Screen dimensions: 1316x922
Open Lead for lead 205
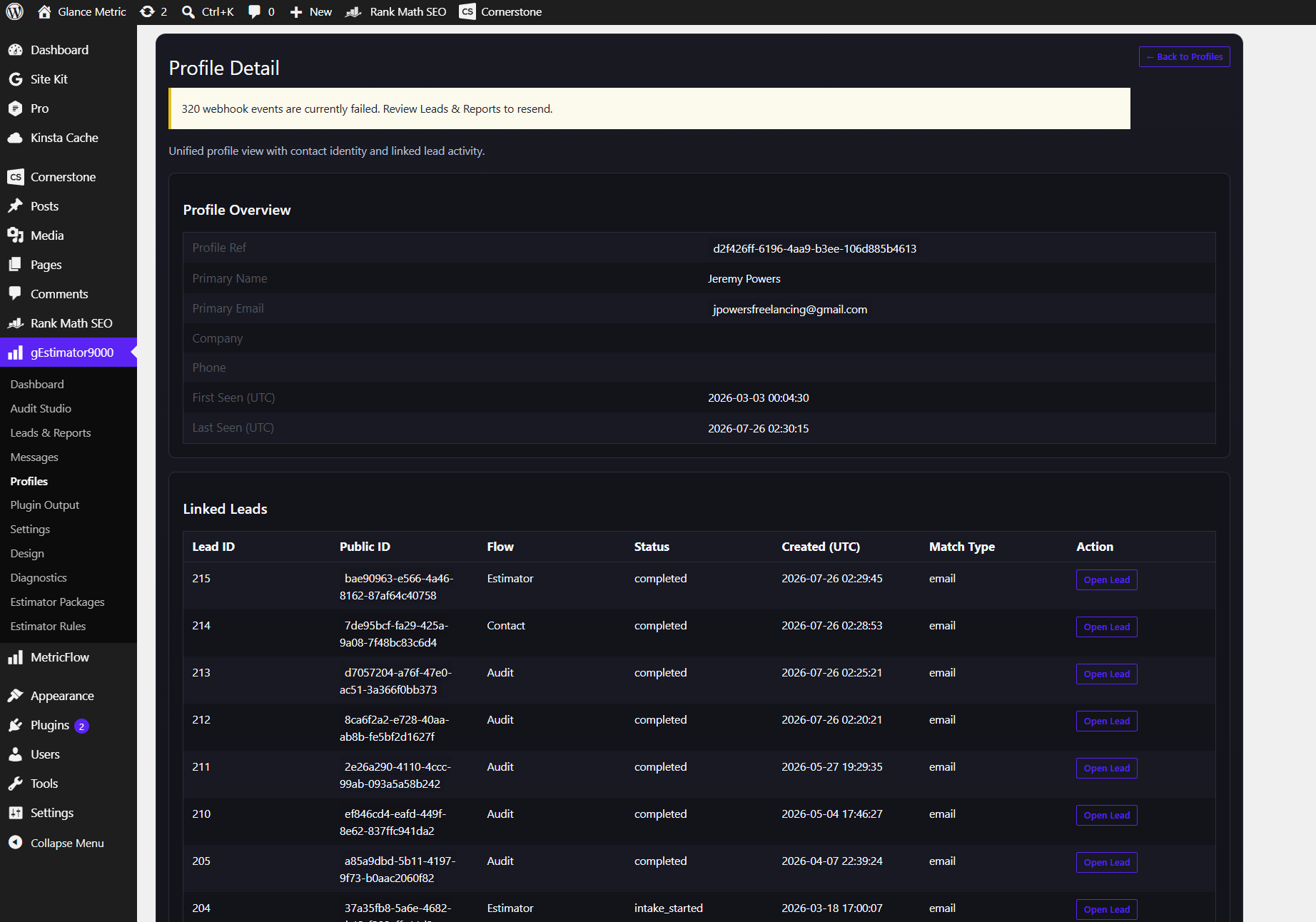tap(1106, 863)
